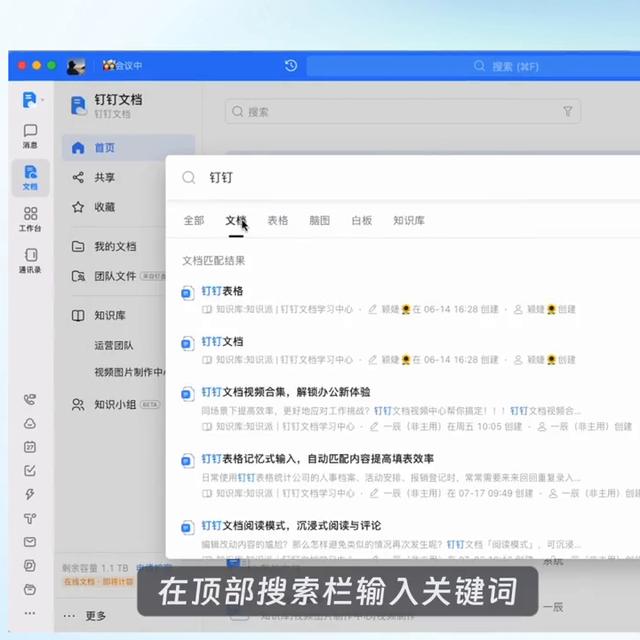Switch to the 脑图 tab

pyautogui.click(x=320, y=220)
